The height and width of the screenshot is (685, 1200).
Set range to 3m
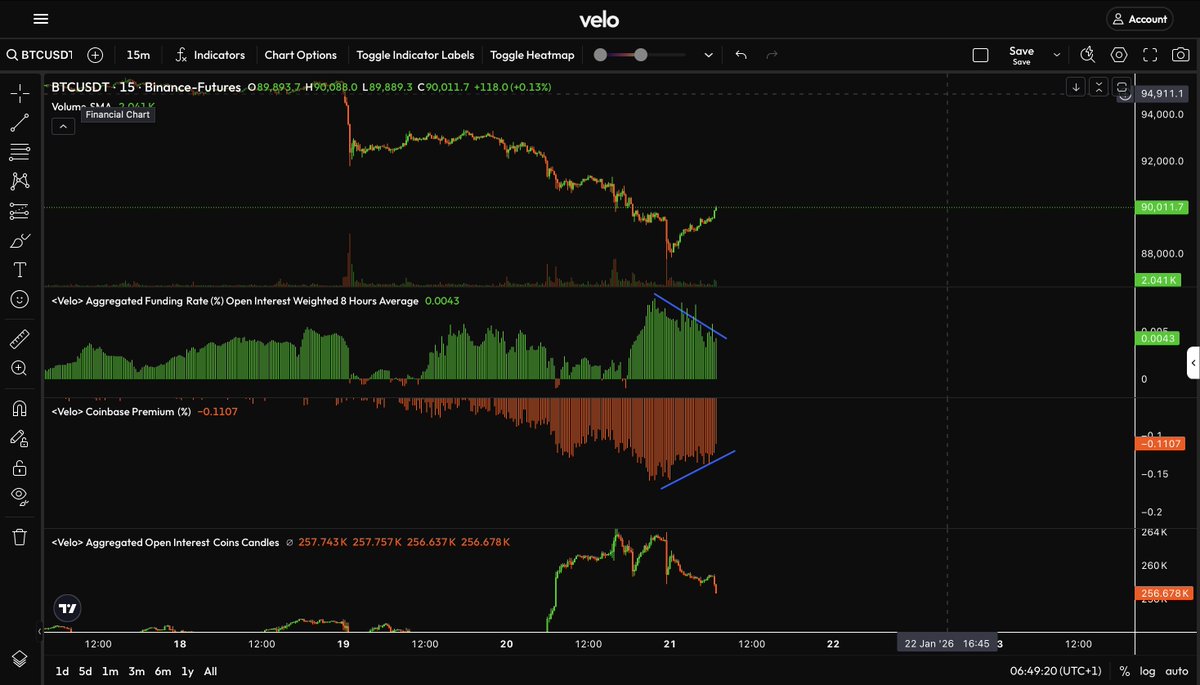click(136, 671)
